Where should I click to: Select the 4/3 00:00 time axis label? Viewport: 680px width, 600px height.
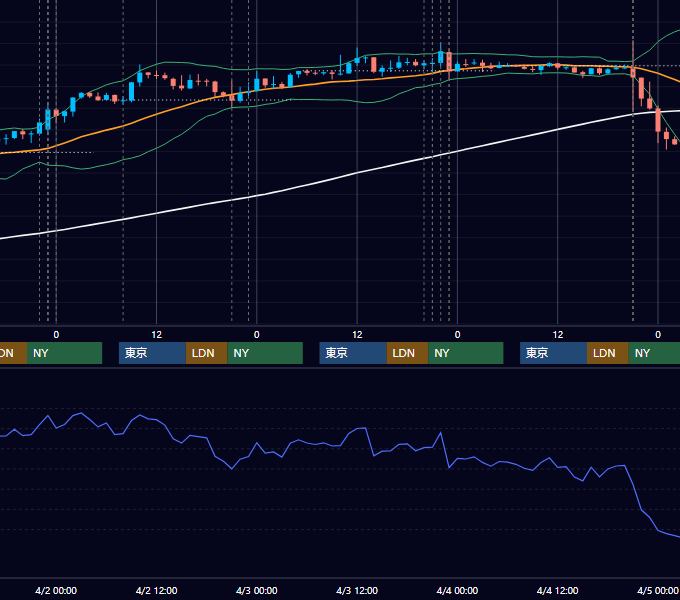pyautogui.click(x=256, y=590)
